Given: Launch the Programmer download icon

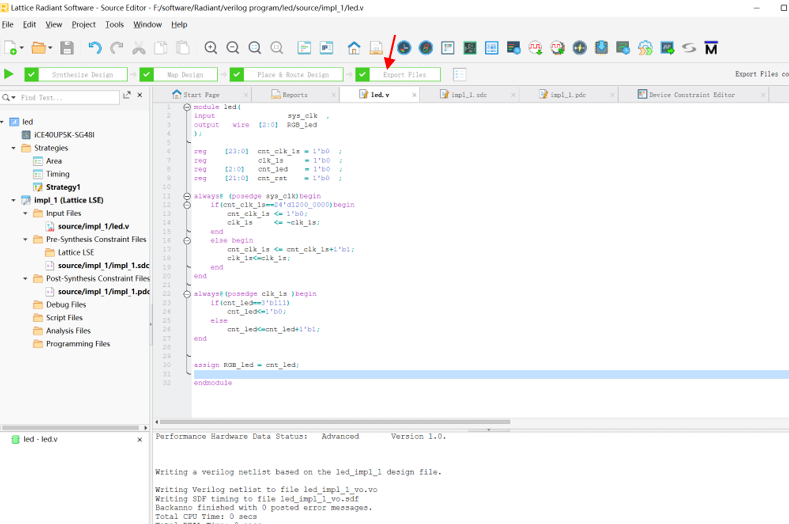Looking at the screenshot, I should [601, 48].
